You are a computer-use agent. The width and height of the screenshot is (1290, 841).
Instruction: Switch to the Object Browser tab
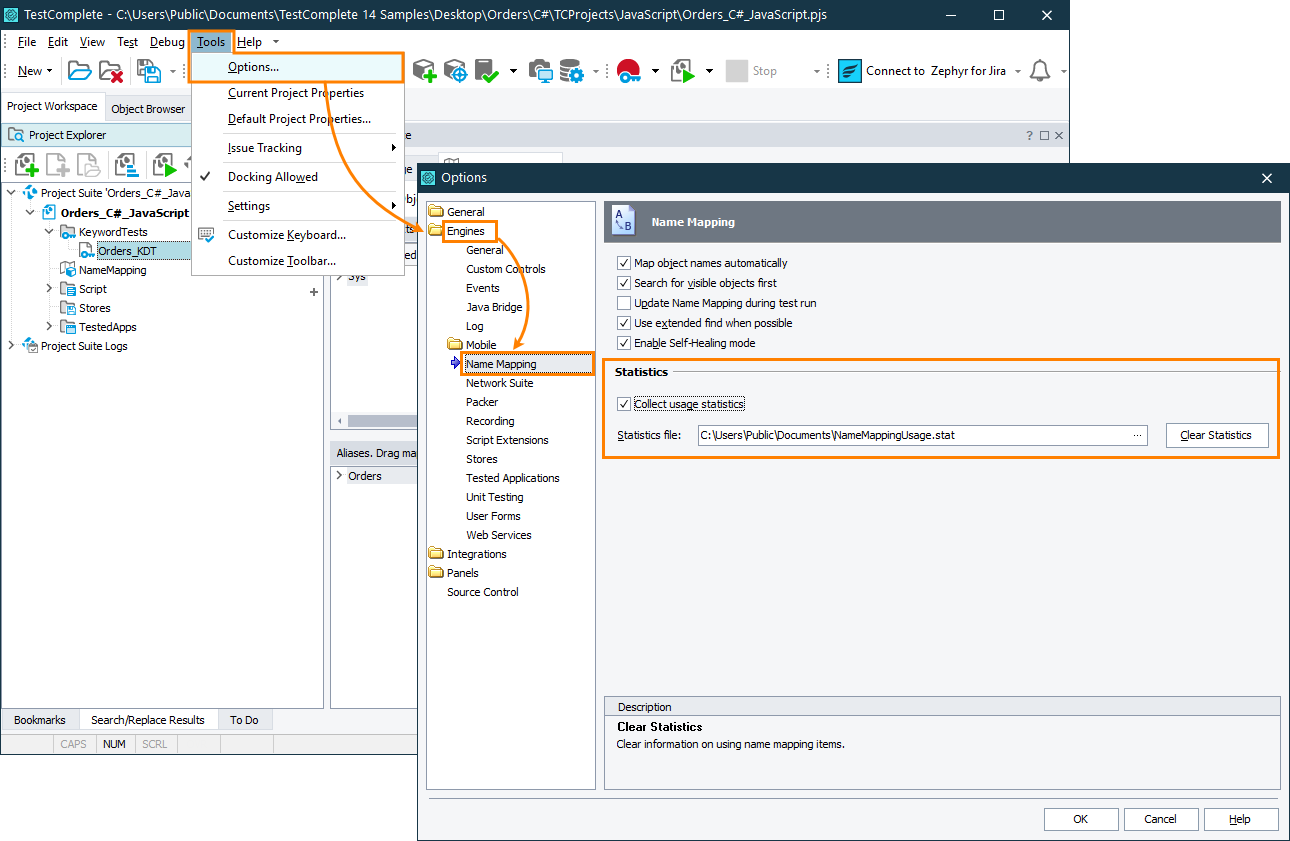148,109
